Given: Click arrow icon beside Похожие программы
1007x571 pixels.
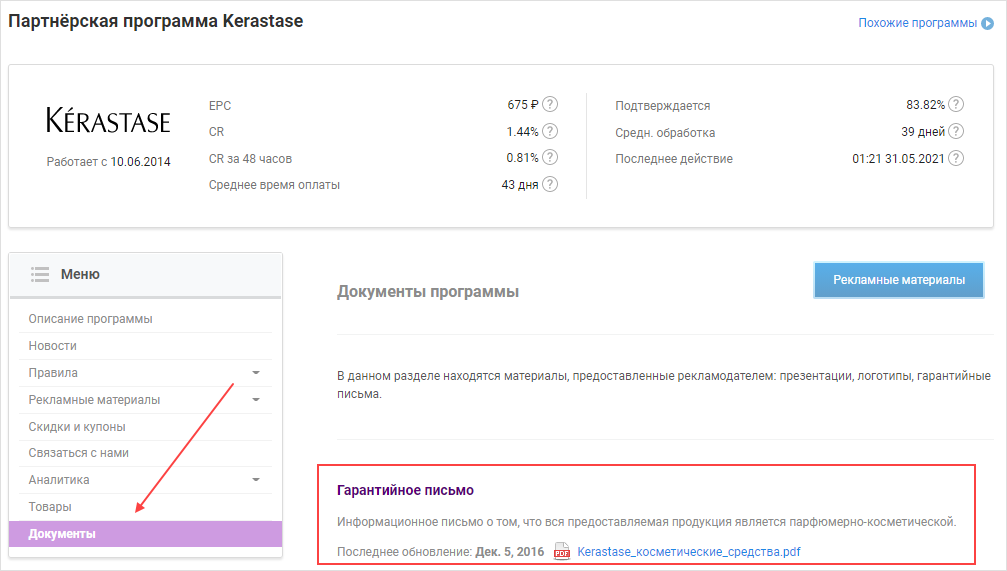Looking at the screenshot, I should (x=988, y=23).
